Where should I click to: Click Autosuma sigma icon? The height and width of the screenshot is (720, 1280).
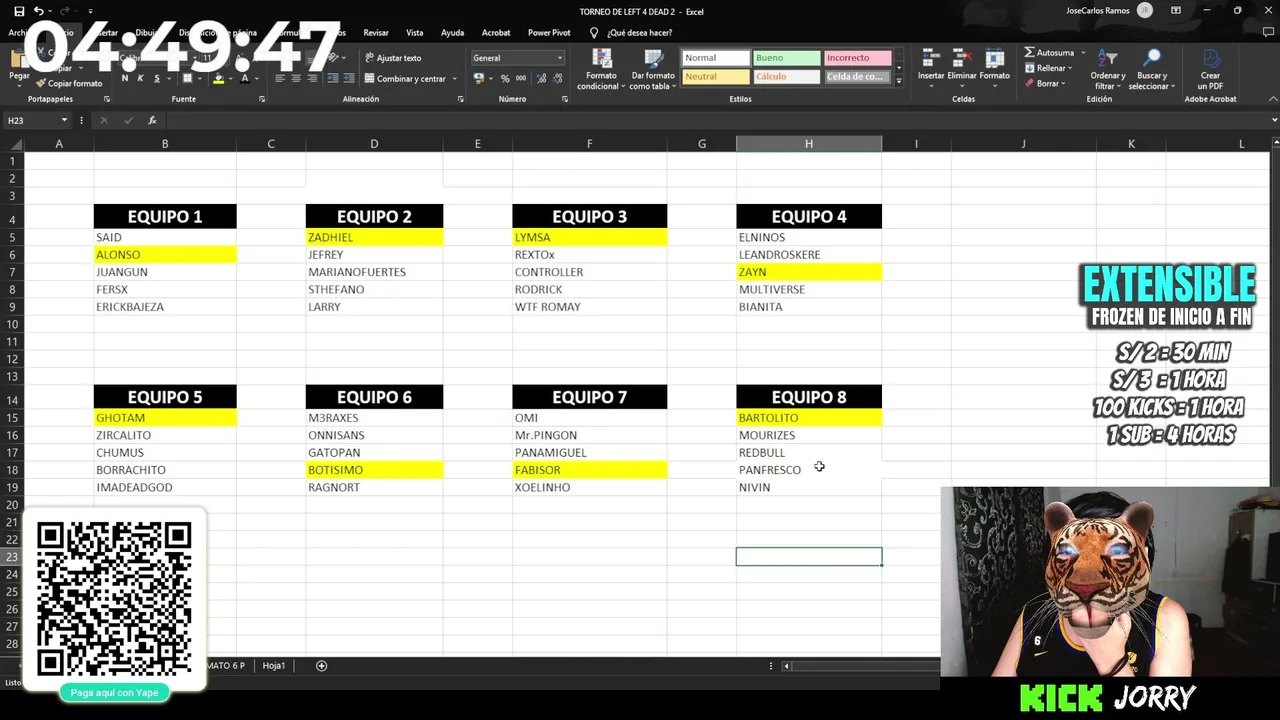1030,52
